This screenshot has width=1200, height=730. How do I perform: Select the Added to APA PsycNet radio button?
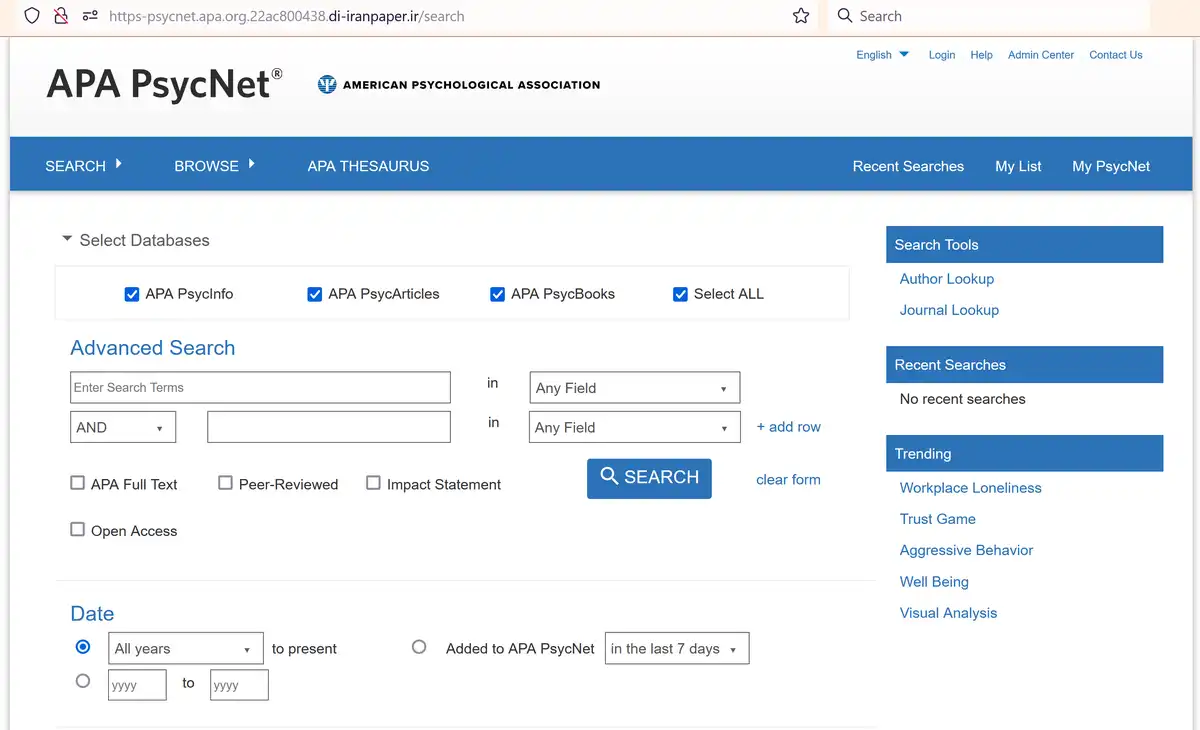coord(419,647)
